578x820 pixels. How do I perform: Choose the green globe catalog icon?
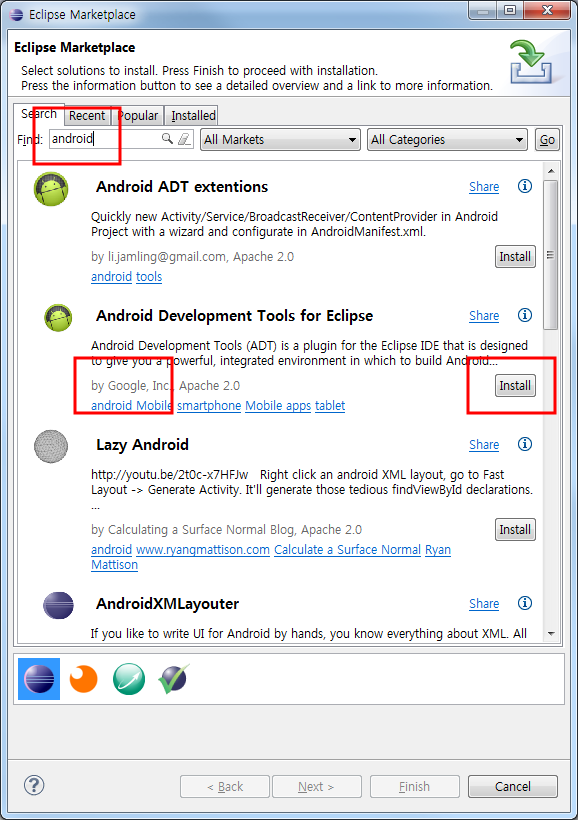click(129, 679)
